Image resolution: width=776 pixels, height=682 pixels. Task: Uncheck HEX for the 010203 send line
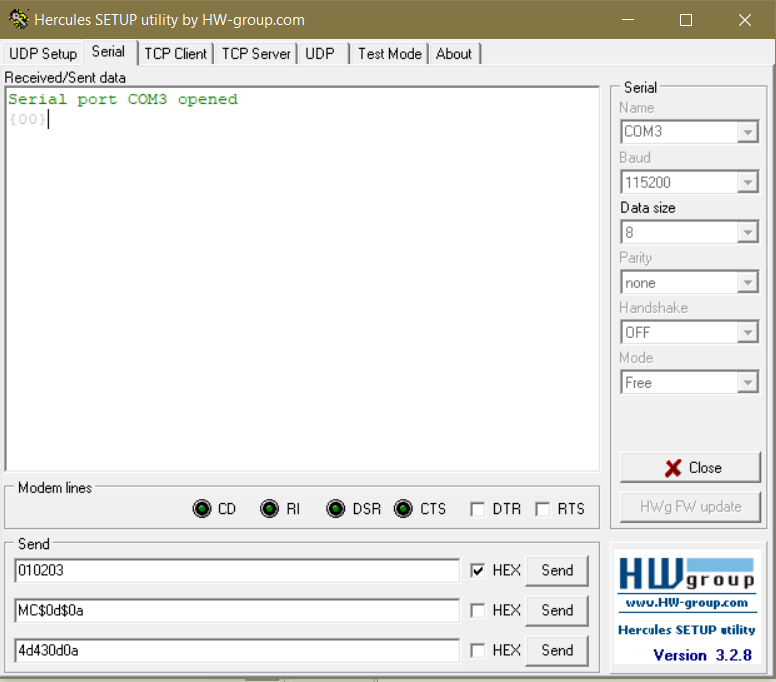pyautogui.click(x=478, y=571)
